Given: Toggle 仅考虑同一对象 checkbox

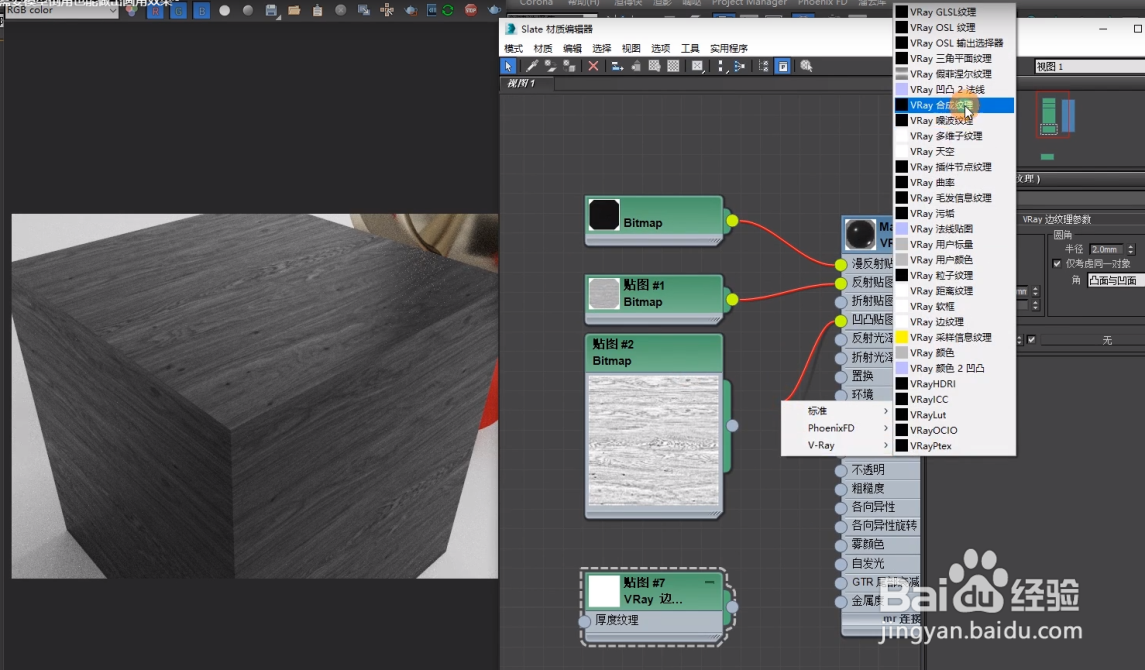Looking at the screenshot, I should (x=1057, y=263).
